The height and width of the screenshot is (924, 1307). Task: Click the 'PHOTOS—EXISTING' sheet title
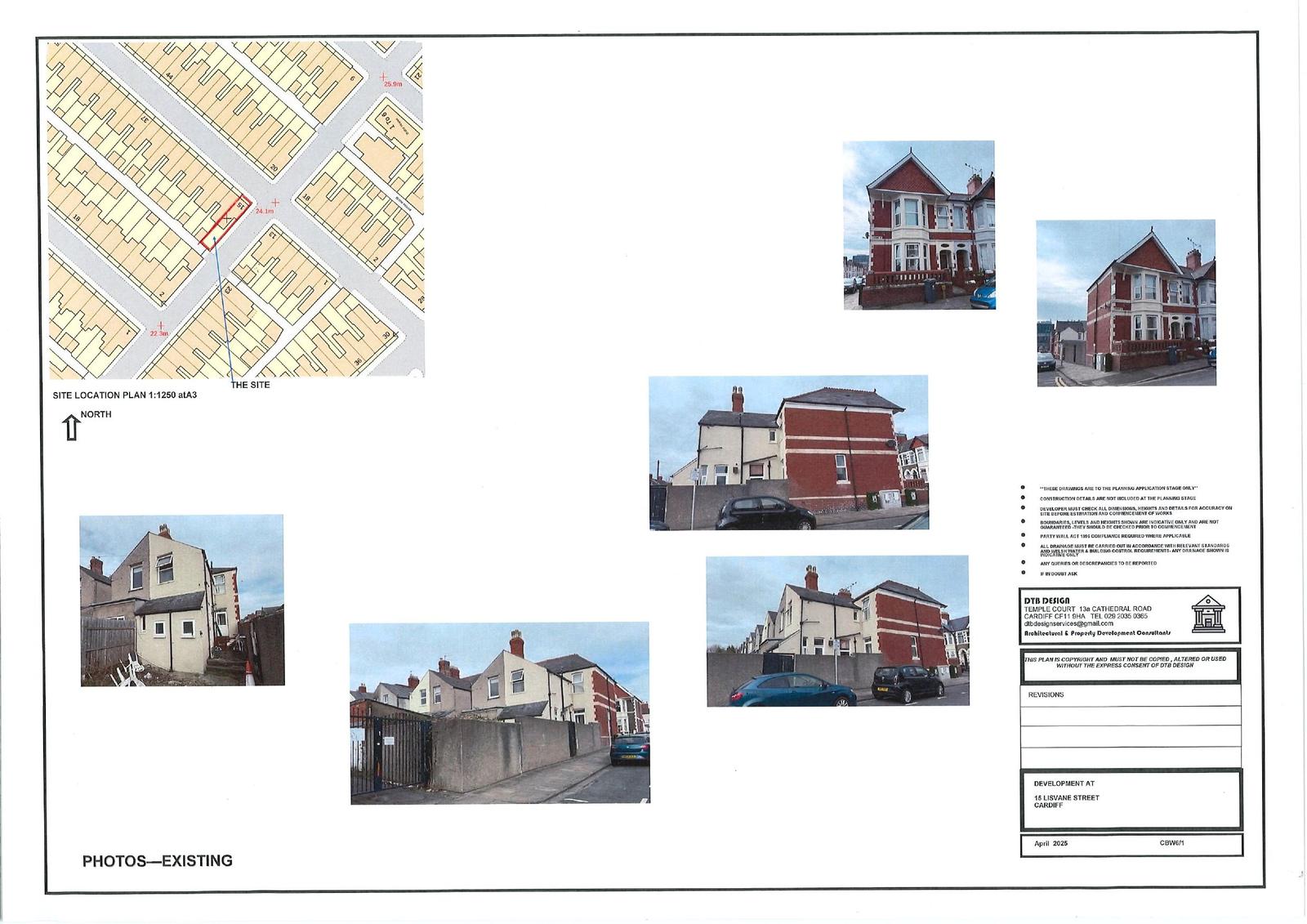[x=158, y=861]
